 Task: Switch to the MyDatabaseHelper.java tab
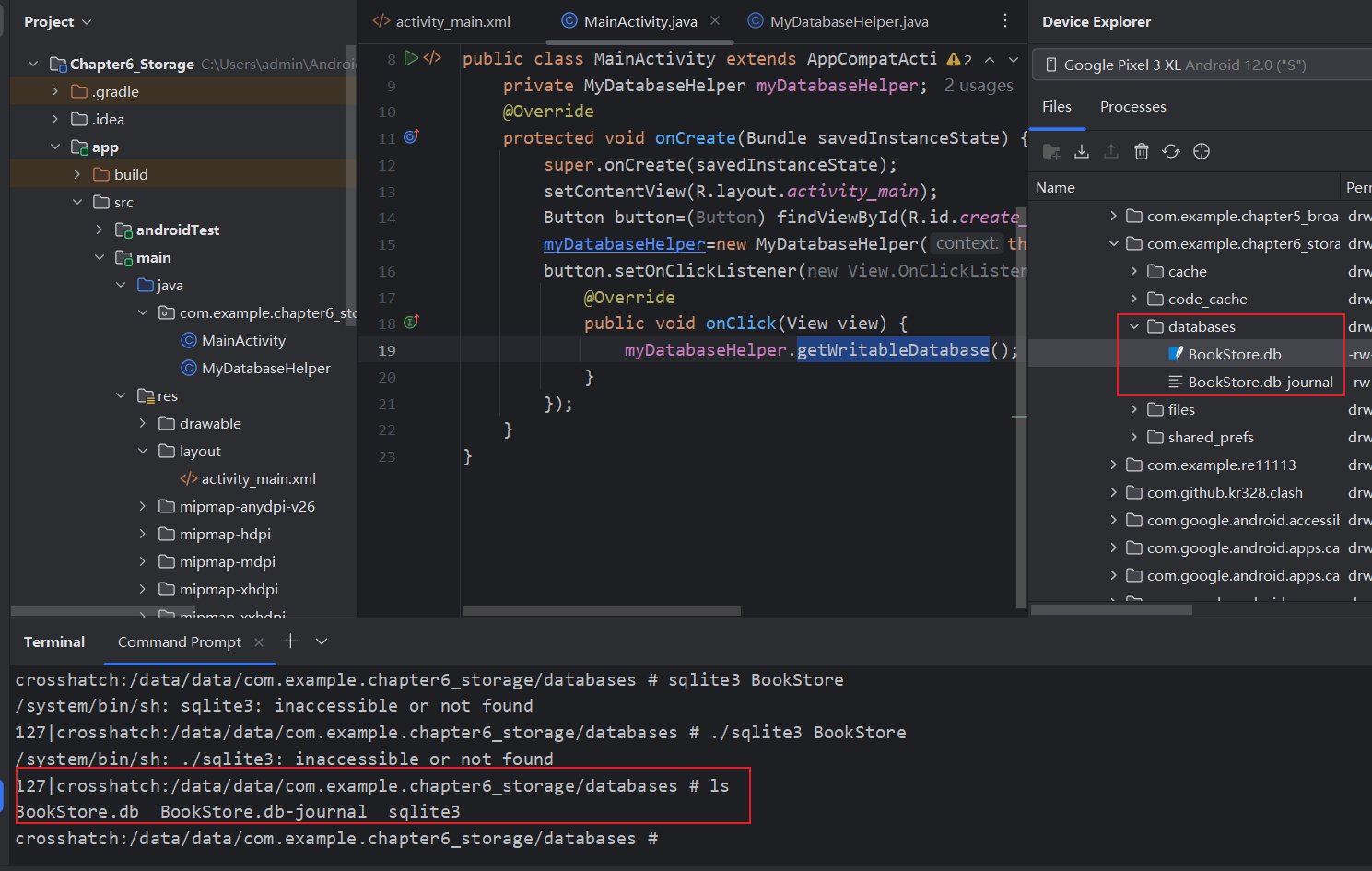click(848, 21)
